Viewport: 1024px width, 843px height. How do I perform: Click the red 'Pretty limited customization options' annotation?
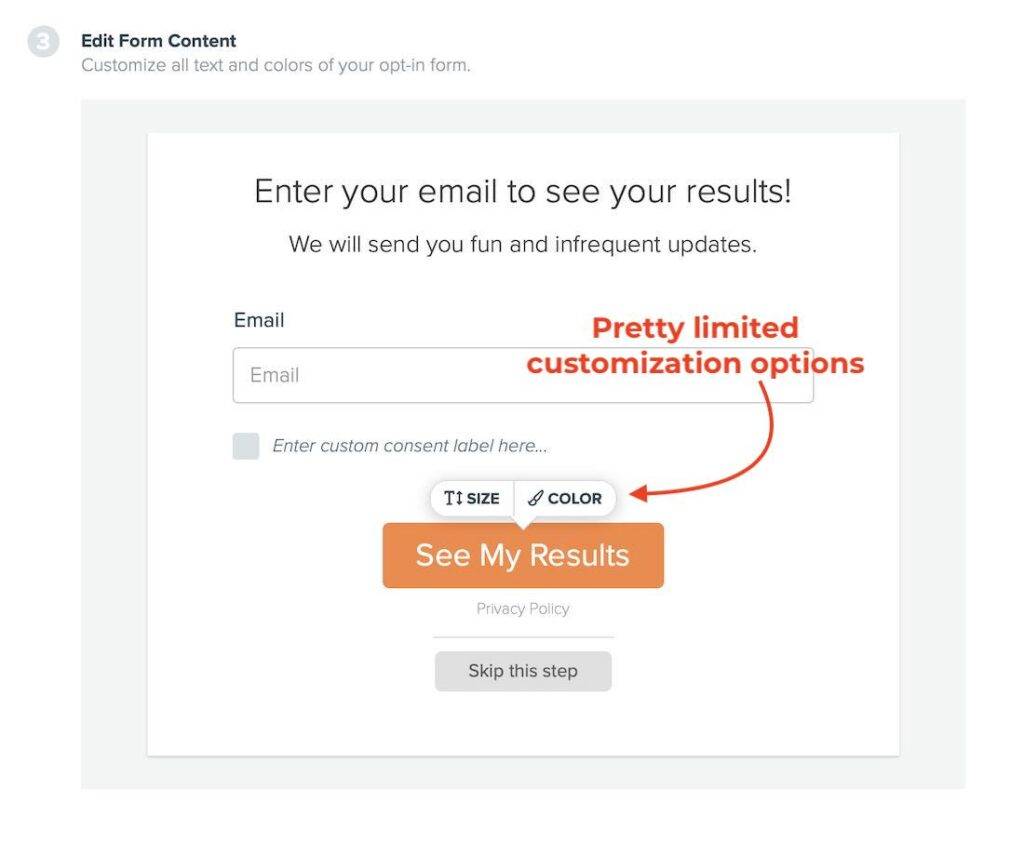[x=696, y=345]
